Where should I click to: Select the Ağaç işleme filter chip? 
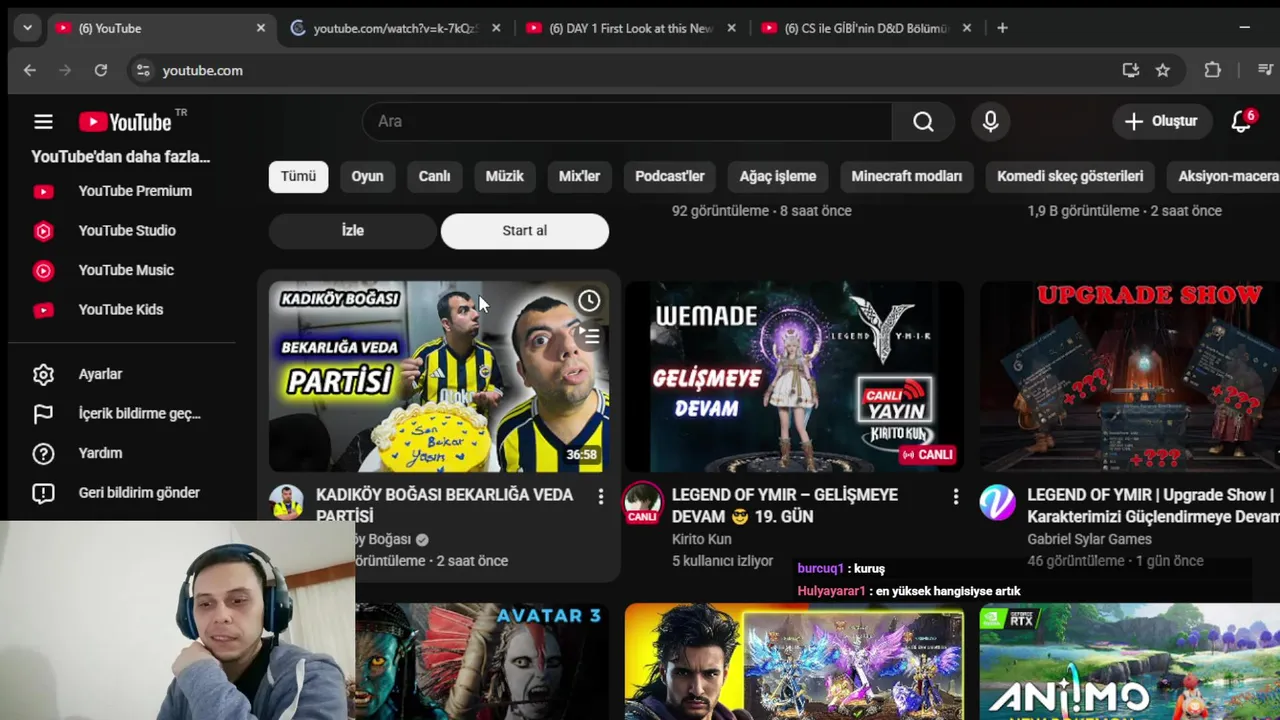[x=778, y=176]
